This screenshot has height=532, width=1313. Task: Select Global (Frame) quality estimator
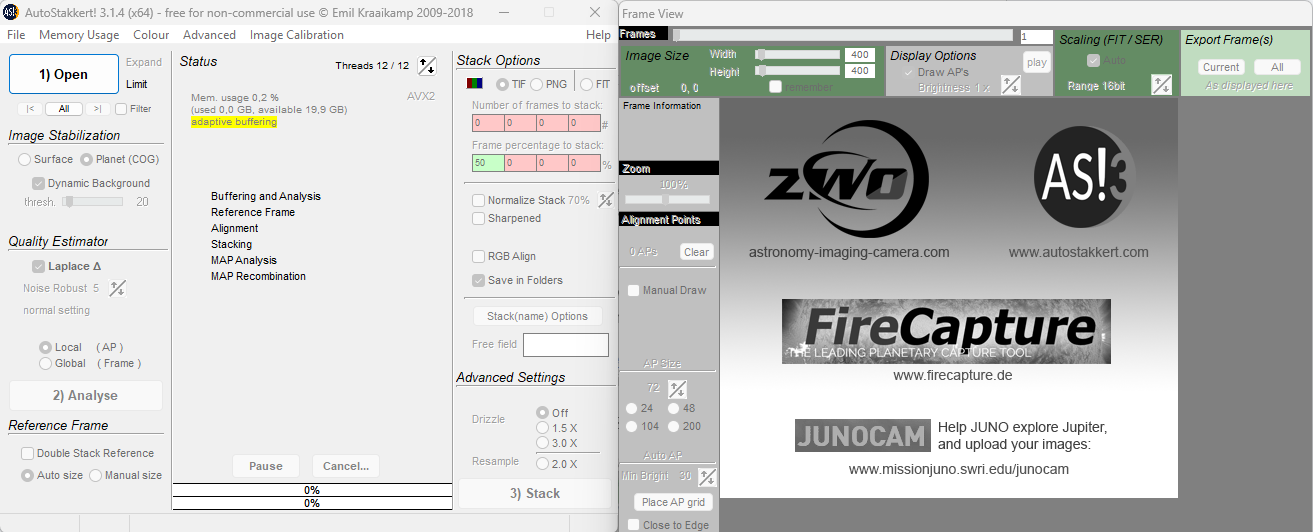click(x=45, y=363)
